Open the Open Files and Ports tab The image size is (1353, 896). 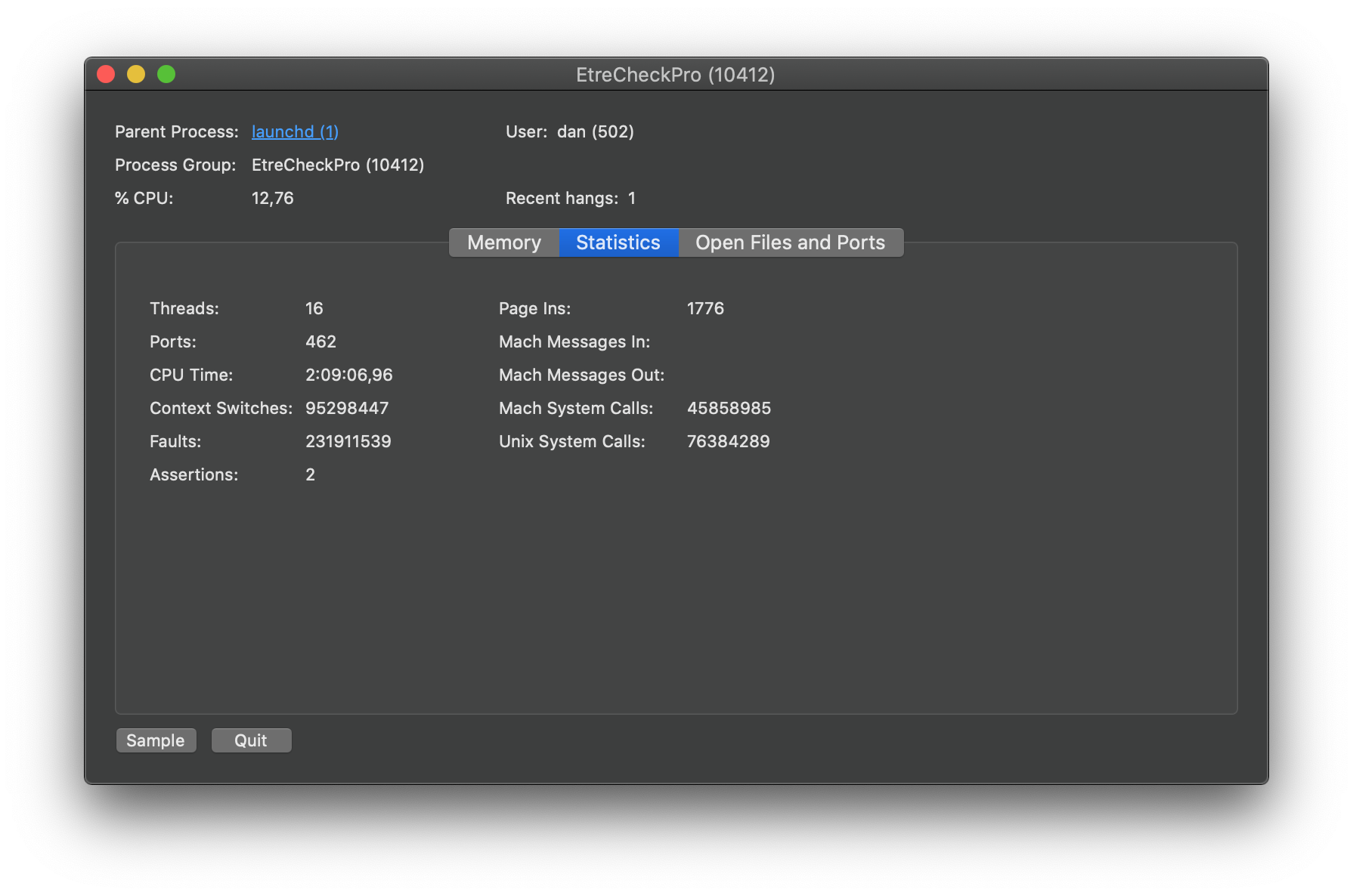click(791, 243)
